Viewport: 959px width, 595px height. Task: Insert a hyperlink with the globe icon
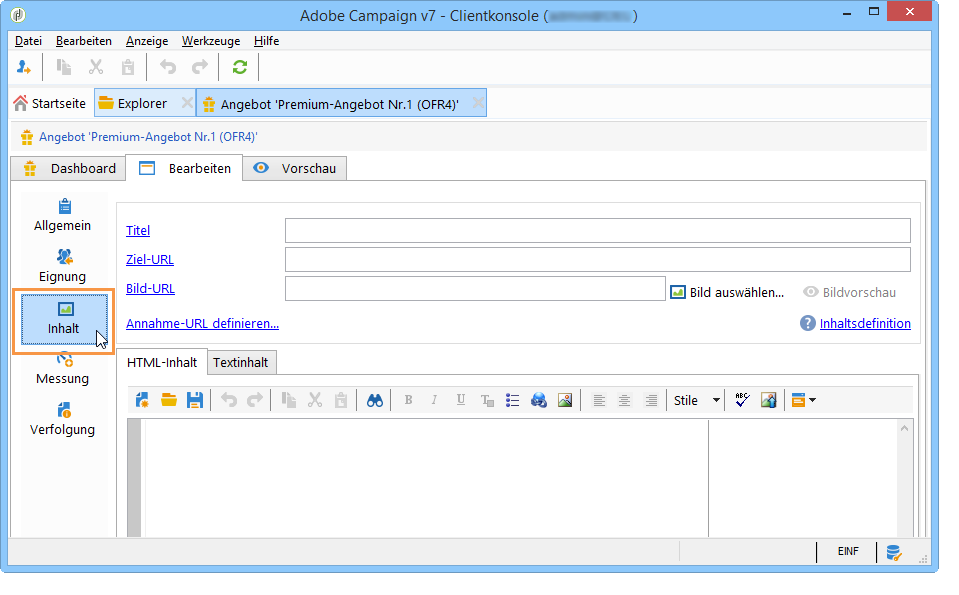tap(539, 401)
